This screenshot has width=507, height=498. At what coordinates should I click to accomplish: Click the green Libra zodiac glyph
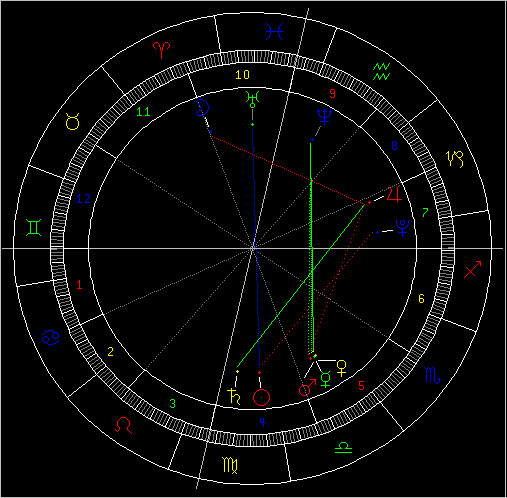click(x=344, y=448)
